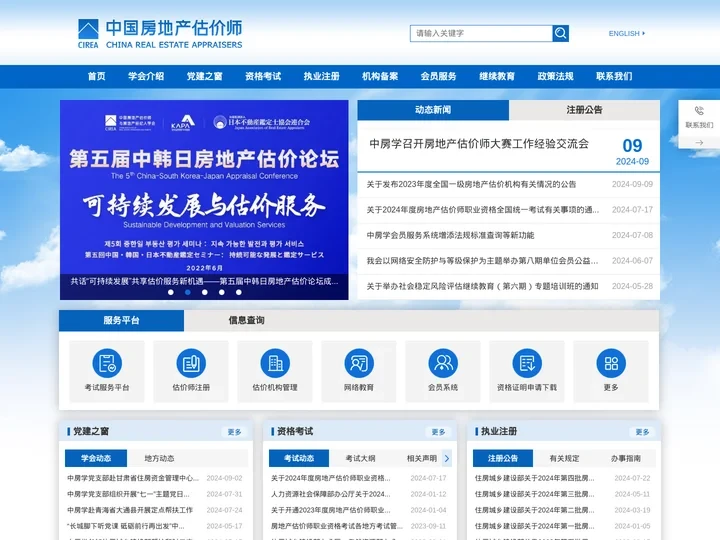Open 资格考试 menu item
The width and height of the screenshot is (720, 540).
pyautogui.click(x=263, y=76)
